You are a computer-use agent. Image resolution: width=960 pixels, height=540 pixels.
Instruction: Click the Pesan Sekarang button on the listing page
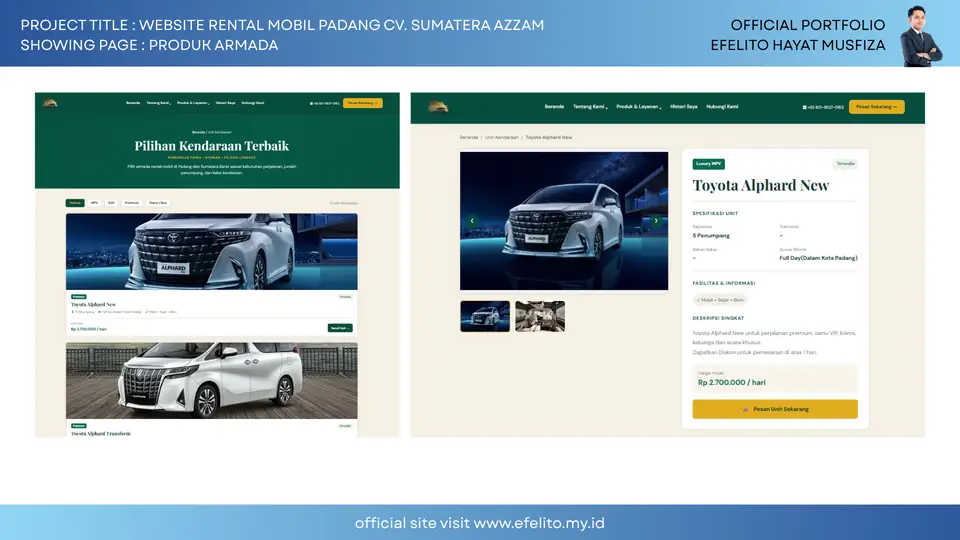pos(362,103)
